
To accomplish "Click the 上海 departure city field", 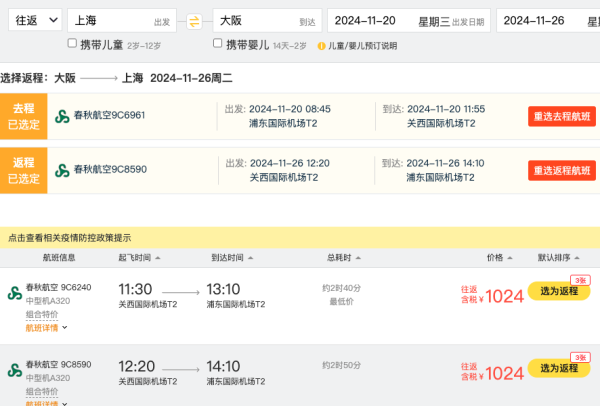I will (x=122, y=20).
